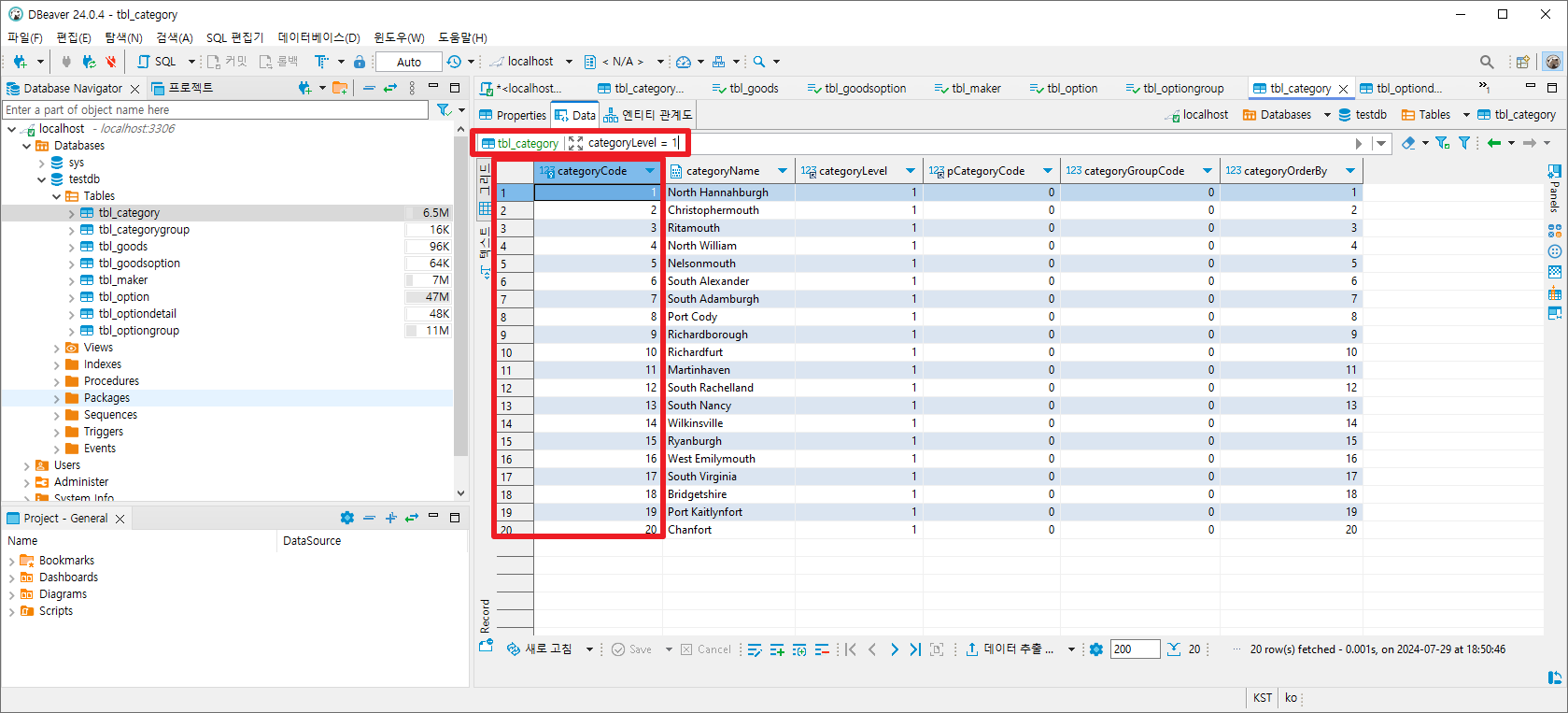Go to the last page of results
The width and height of the screenshot is (1568, 713).
(915, 649)
